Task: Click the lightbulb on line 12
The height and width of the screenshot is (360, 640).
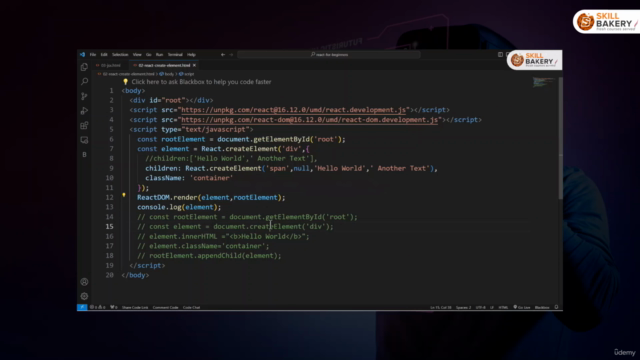Action: tap(124, 196)
